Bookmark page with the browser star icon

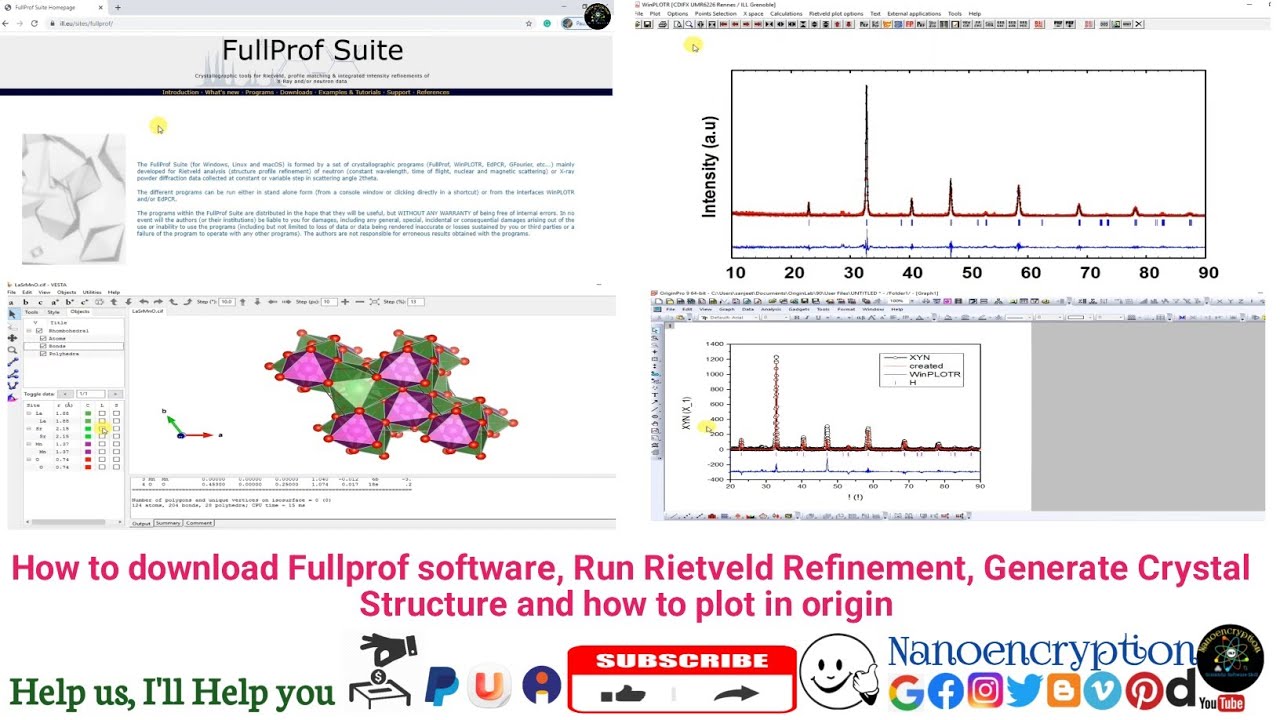pos(529,23)
